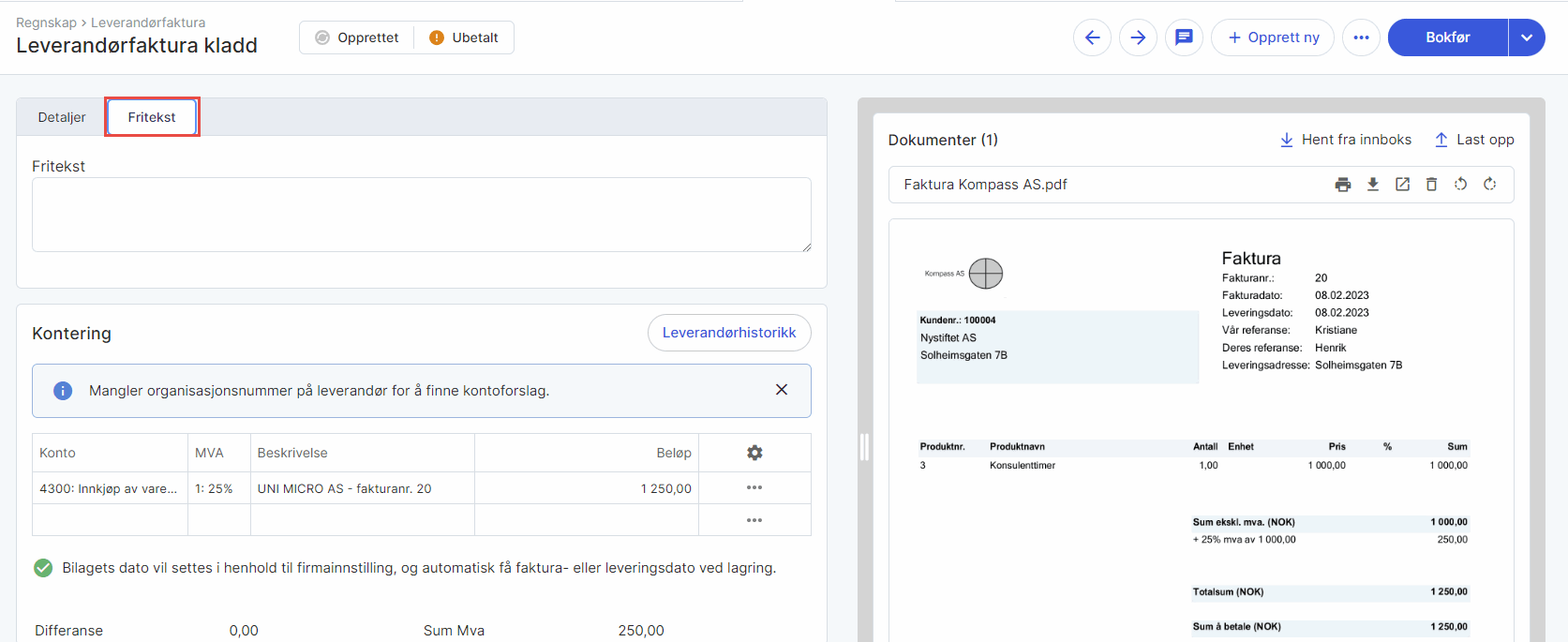Click Hent fra innboks link

(1346, 140)
